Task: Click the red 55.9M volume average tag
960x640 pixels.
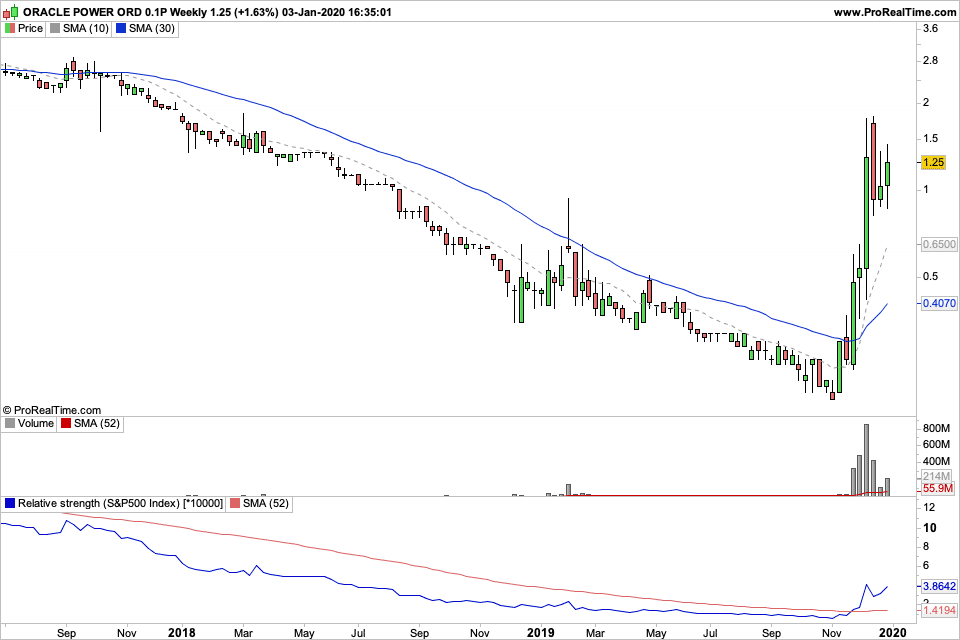Action: (937, 488)
